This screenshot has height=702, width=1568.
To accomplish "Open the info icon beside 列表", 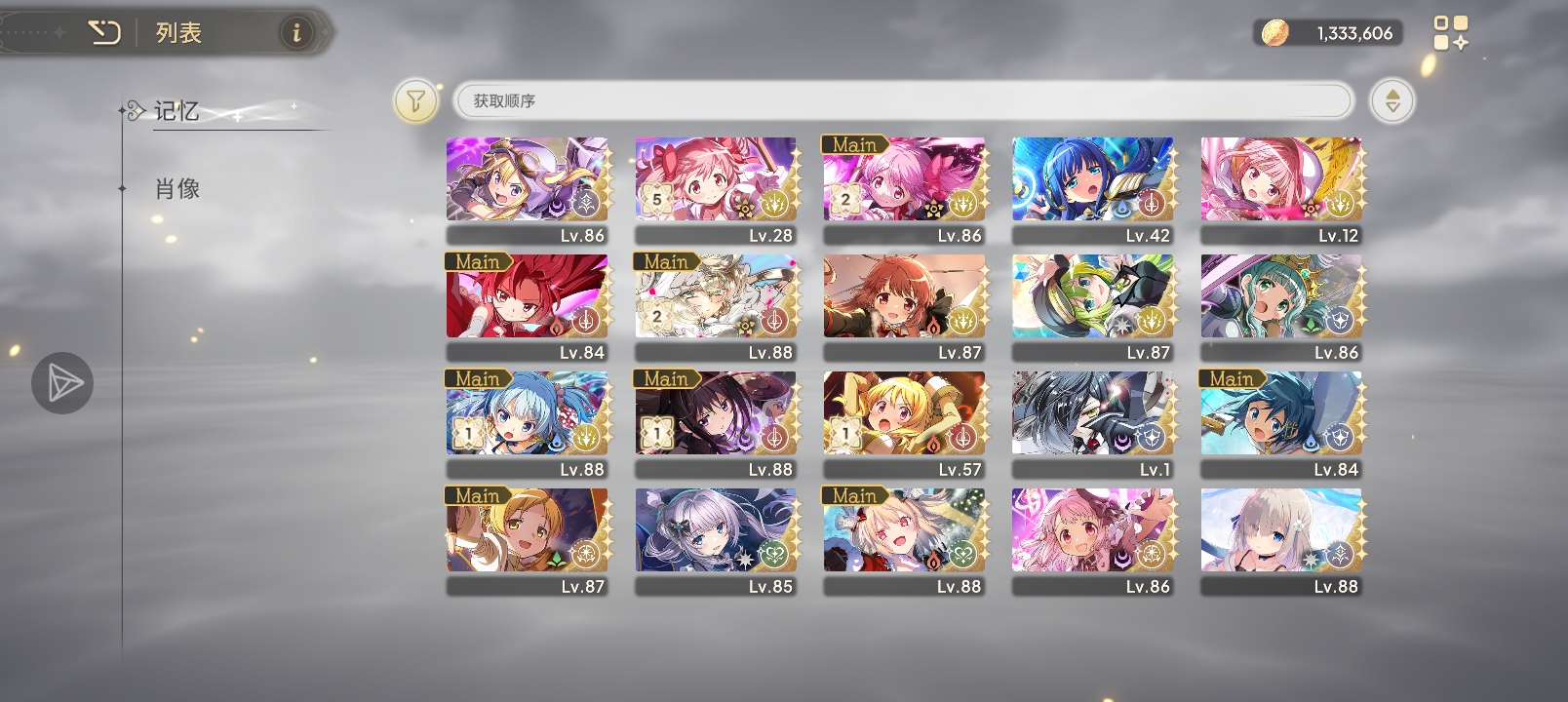I will [296, 33].
